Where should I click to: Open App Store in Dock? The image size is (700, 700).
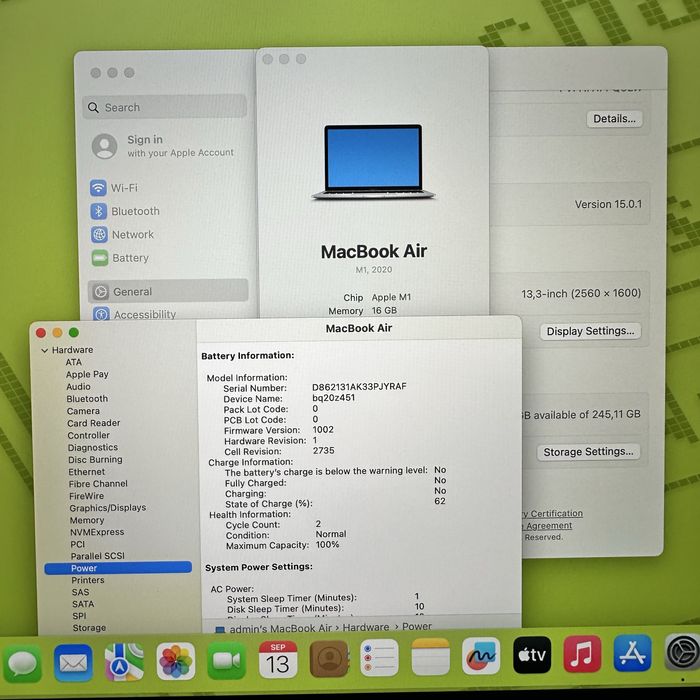[633, 653]
